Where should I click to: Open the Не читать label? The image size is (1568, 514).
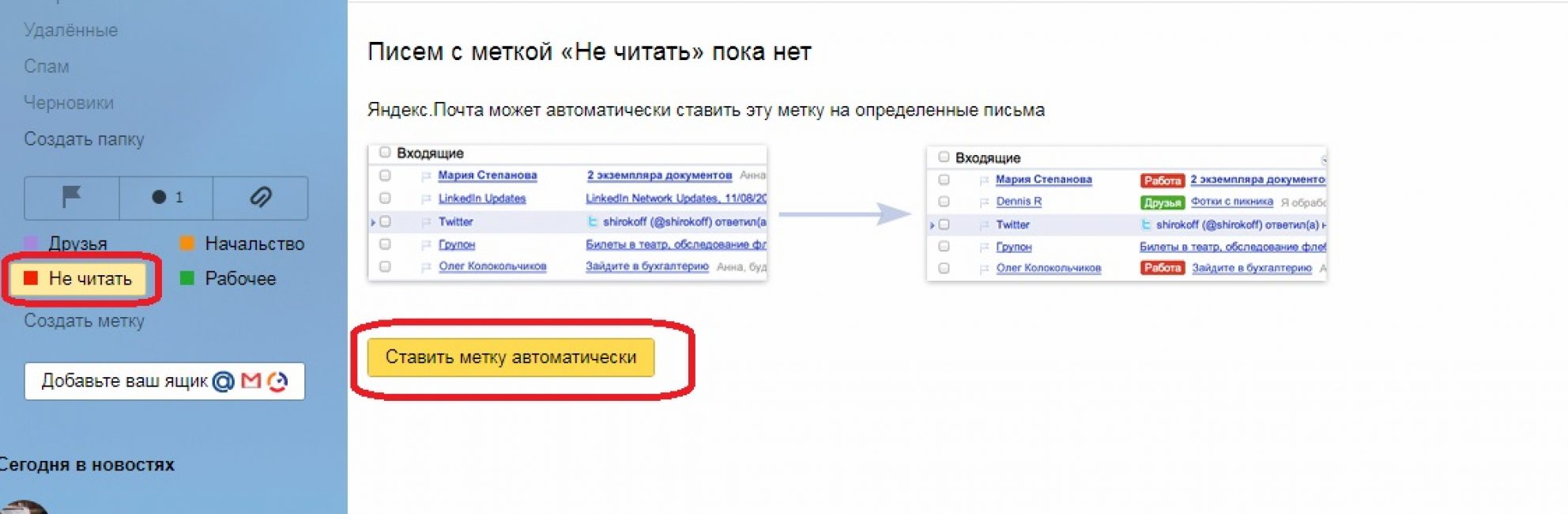[x=79, y=278]
